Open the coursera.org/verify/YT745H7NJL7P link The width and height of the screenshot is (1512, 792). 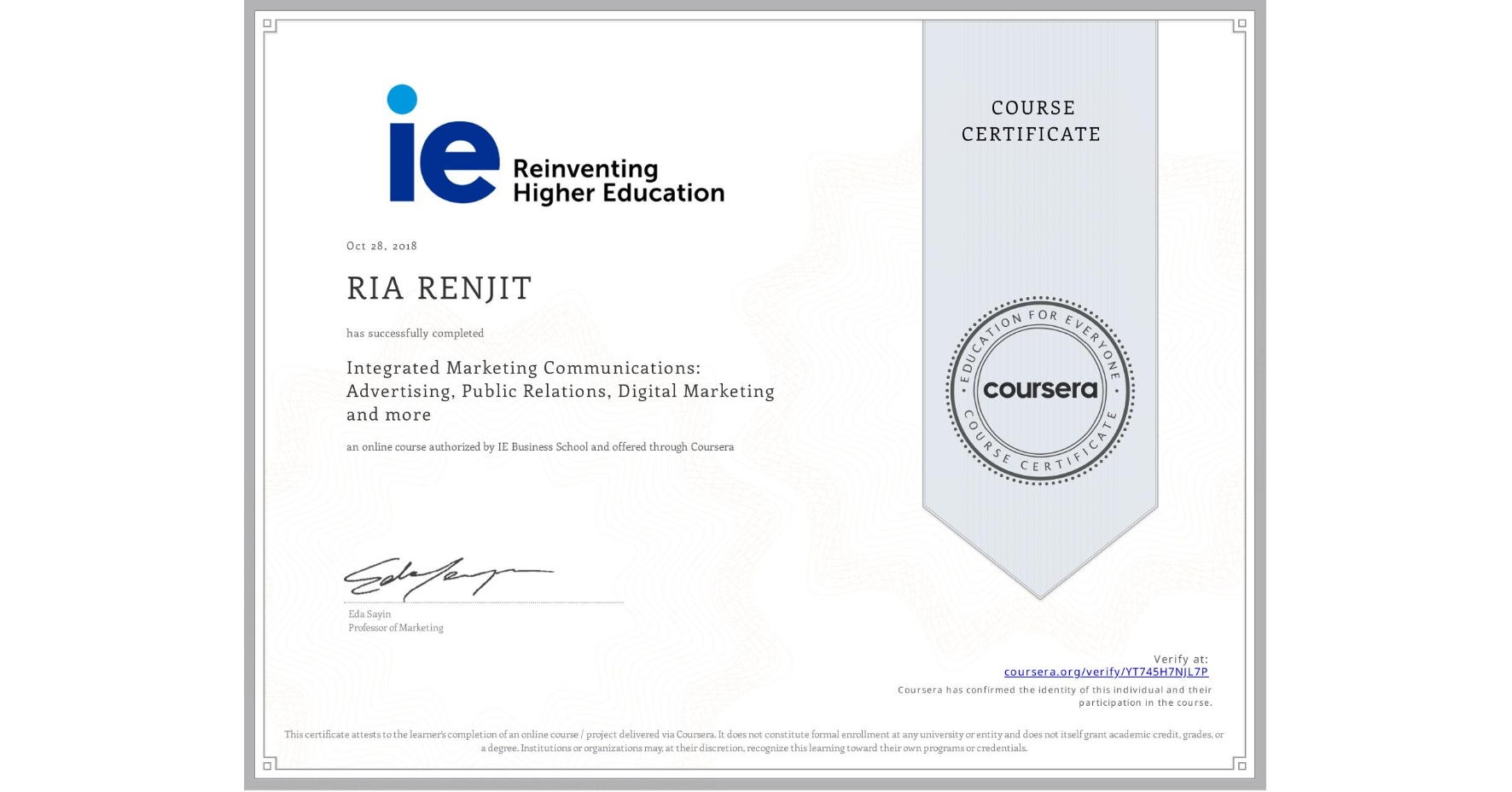[1105, 673]
